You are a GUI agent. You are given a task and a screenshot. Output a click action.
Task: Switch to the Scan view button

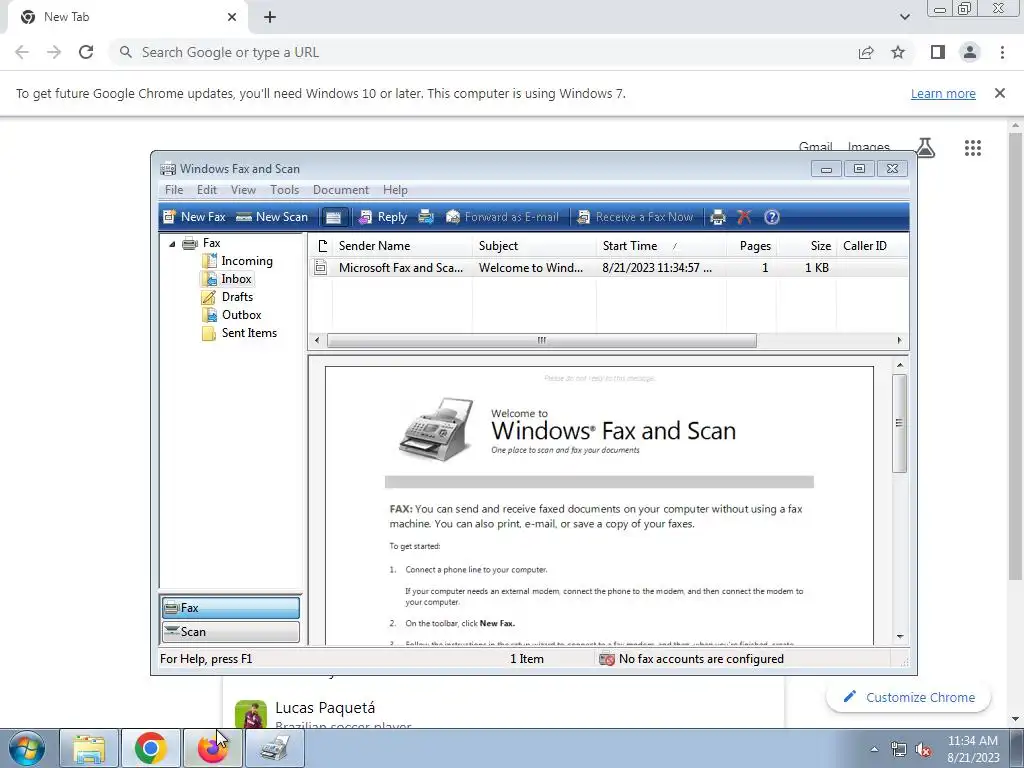pyautogui.click(x=231, y=632)
